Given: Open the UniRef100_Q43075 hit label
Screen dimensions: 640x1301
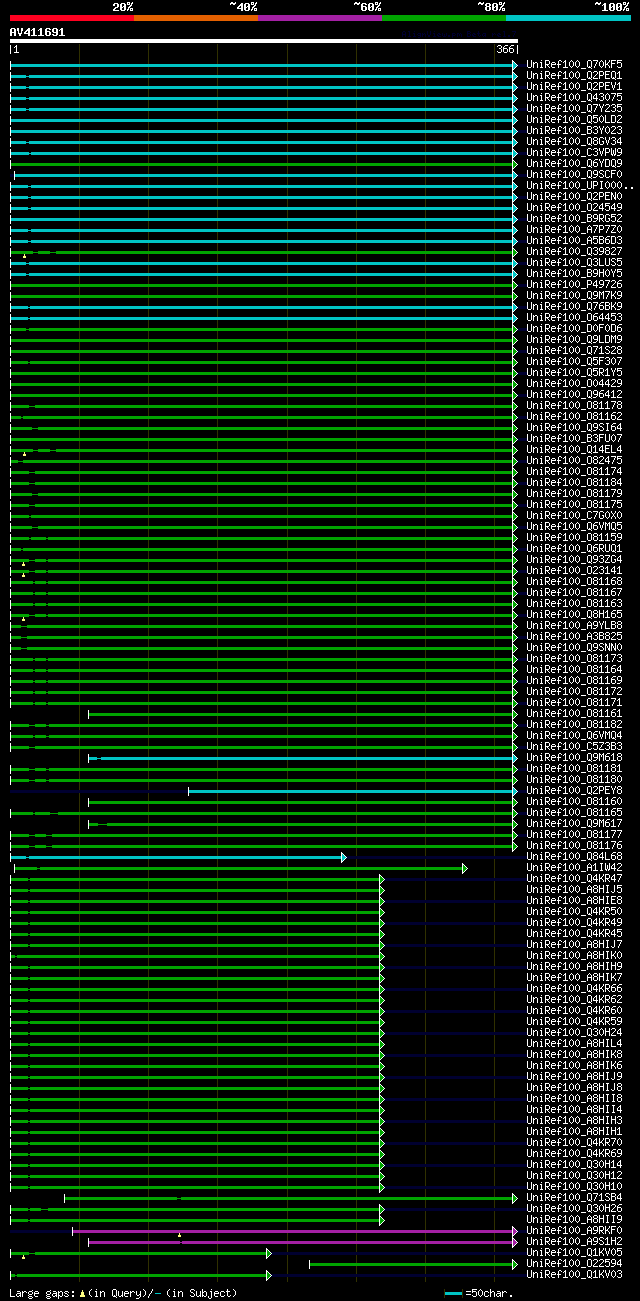Looking at the screenshot, I should (574, 97).
